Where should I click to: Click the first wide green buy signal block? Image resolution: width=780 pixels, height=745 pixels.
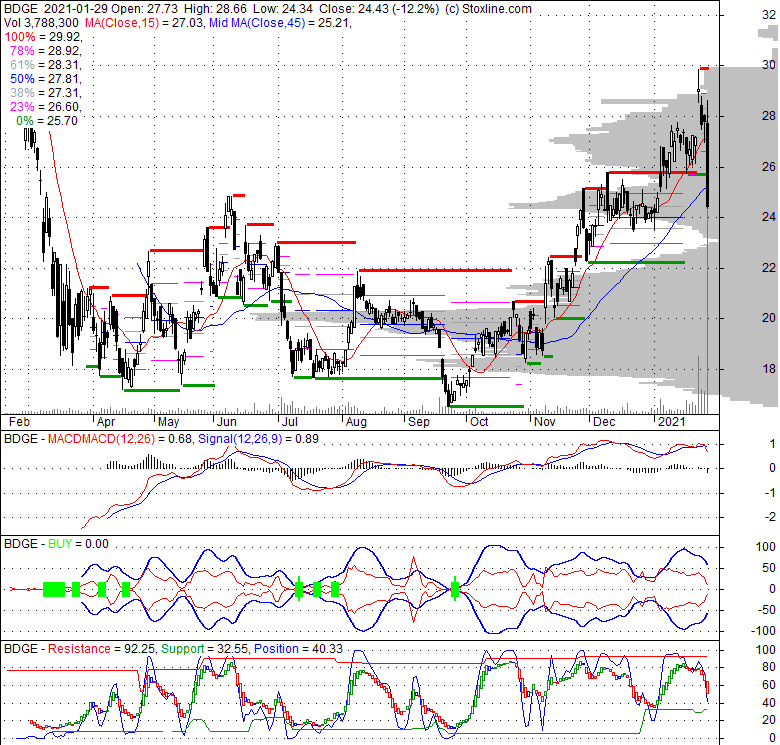tap(54, 589)
